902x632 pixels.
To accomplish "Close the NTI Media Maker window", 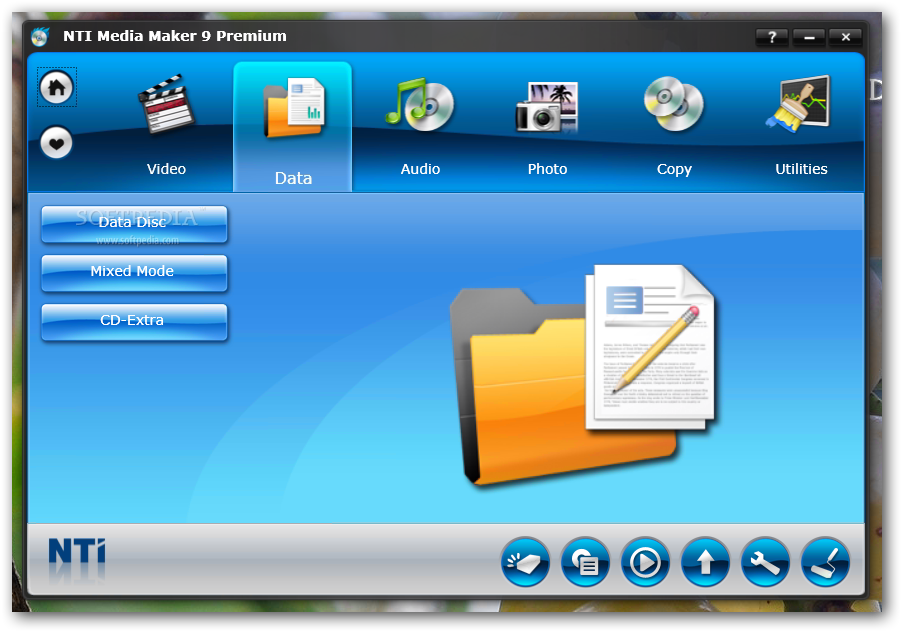I will pos(845,37).
